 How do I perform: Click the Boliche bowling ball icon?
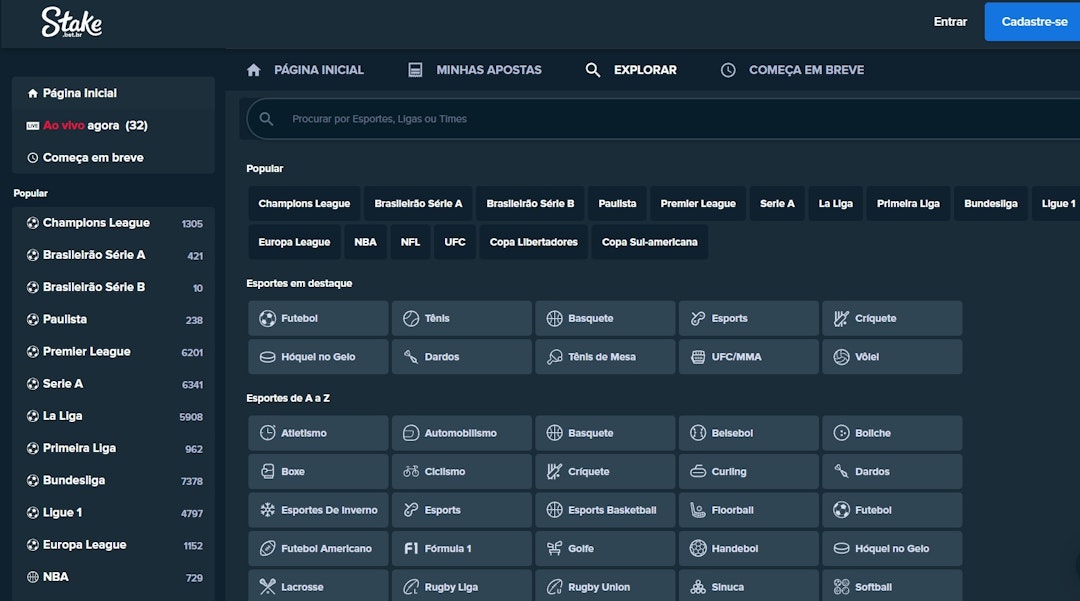coord(841,433)
